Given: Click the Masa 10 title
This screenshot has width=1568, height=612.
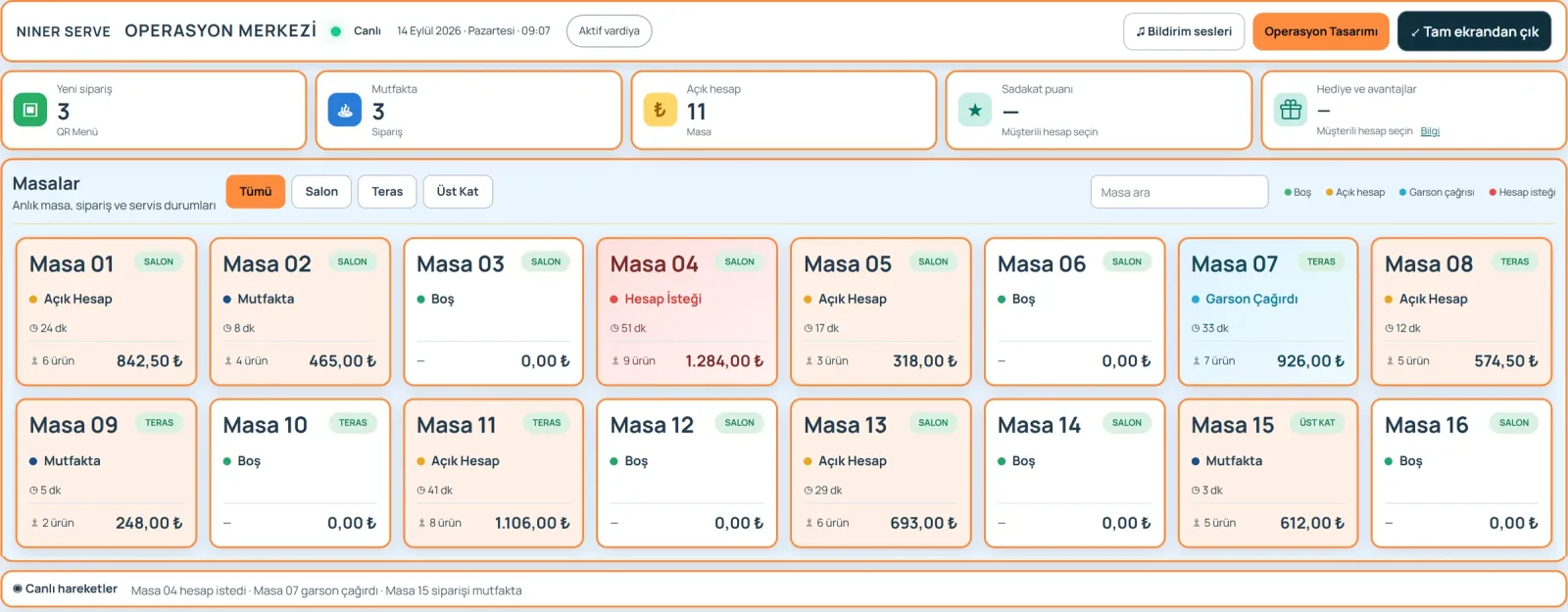Looking at the screenshot, I should 265,425.
